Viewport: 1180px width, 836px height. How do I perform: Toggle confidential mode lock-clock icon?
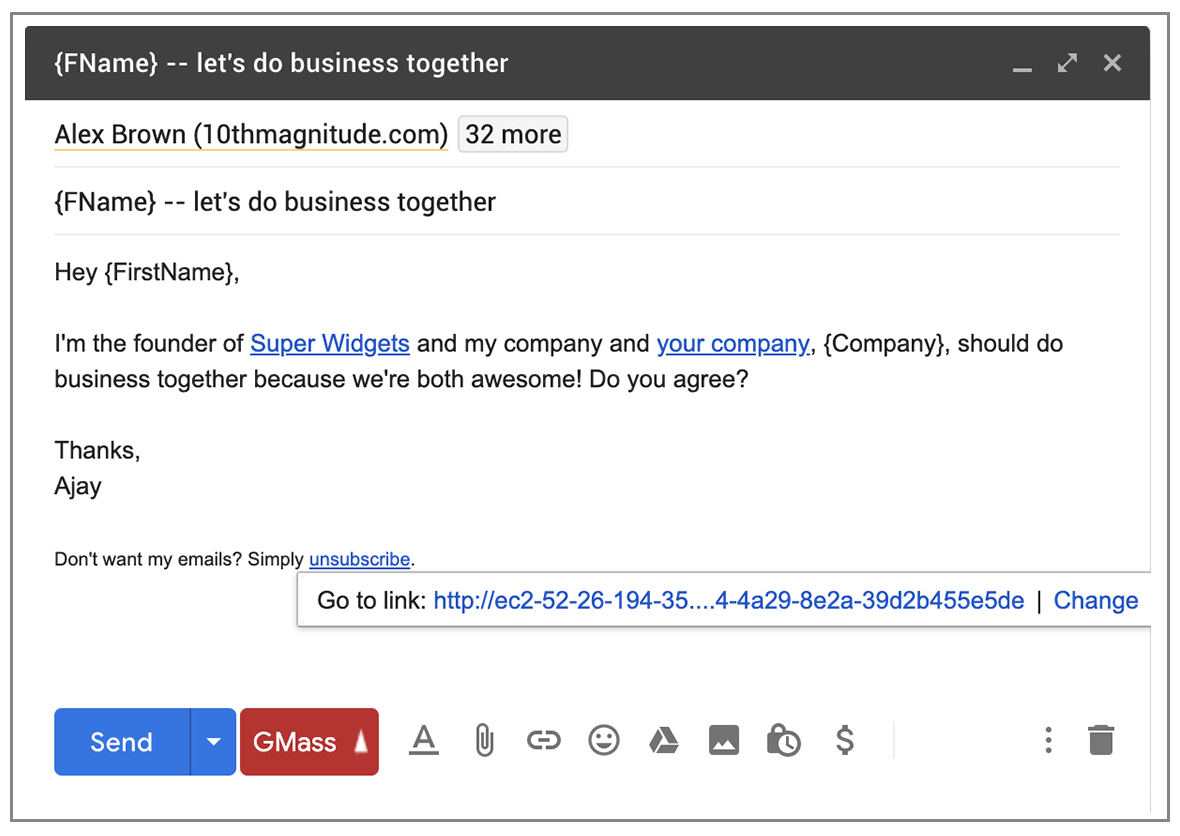point(783,741)
